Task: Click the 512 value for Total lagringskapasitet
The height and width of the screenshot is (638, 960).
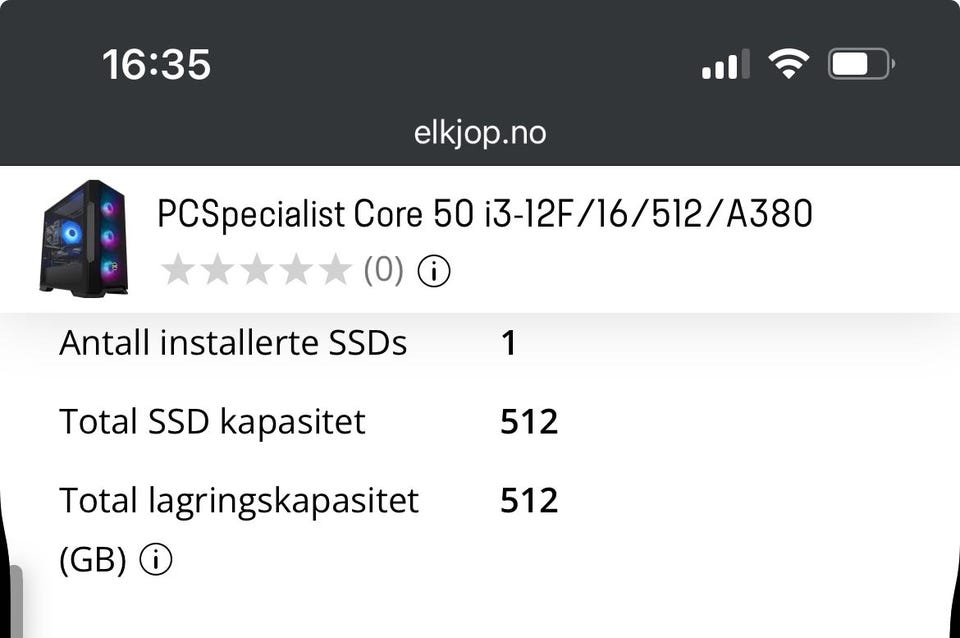Action: pyautogui.click(x=529, y=500)
